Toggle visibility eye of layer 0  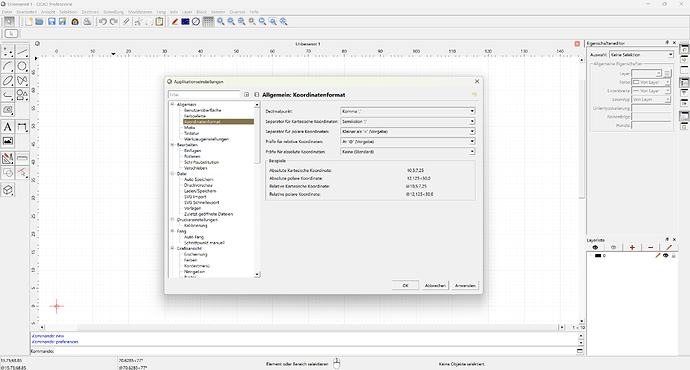pyautogui.click(x=665, y=256)
